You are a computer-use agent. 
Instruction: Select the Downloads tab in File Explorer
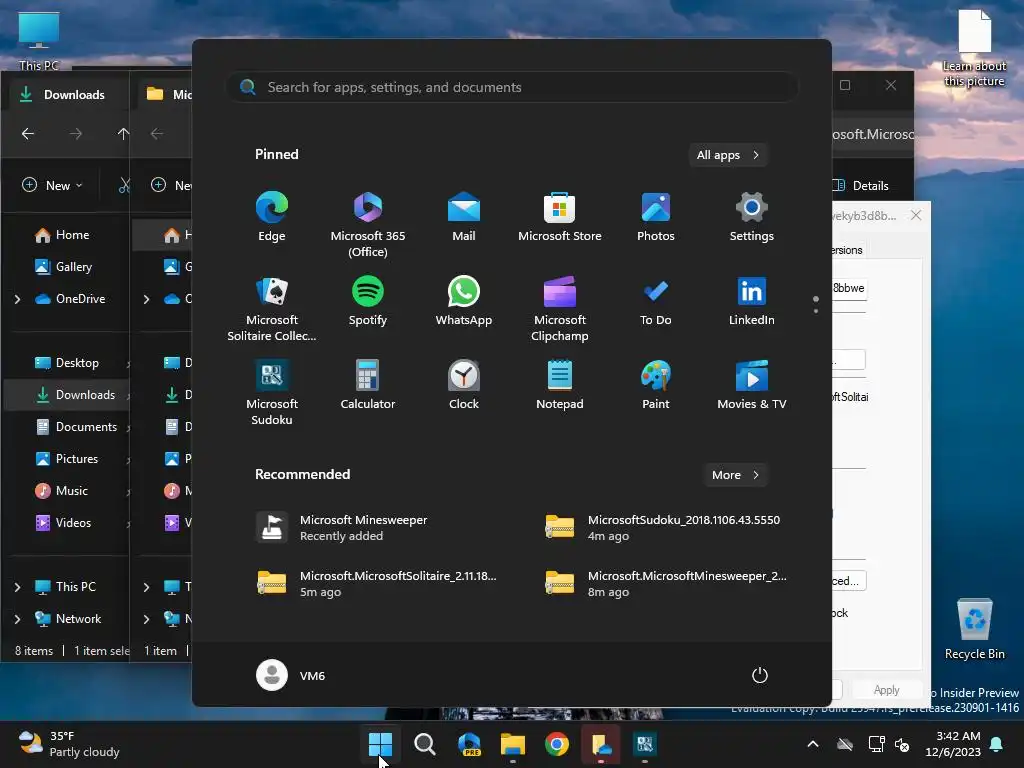(x=65, y=95)
